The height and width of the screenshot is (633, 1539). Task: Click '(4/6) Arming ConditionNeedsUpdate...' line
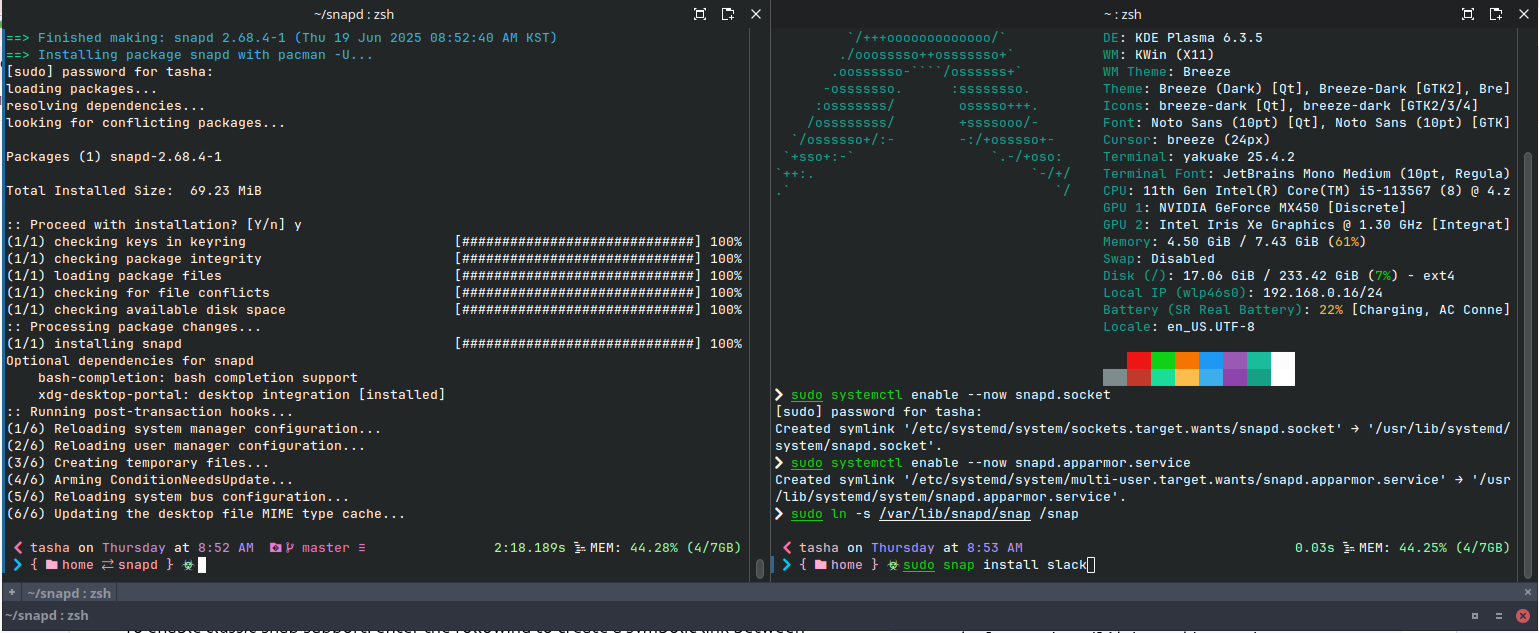point(150,480)
